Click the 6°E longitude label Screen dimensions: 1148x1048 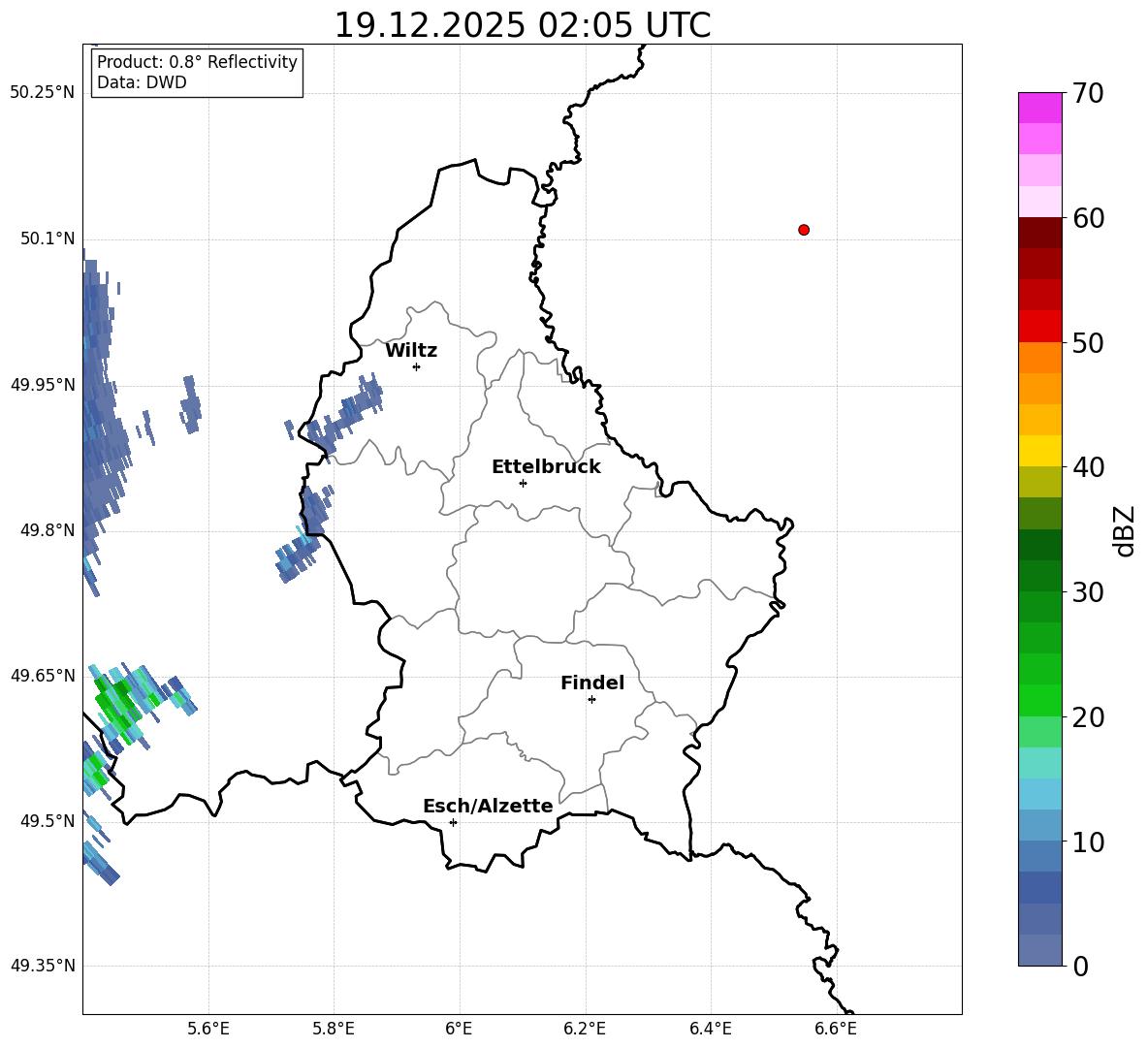click(x=459, y=1029)
